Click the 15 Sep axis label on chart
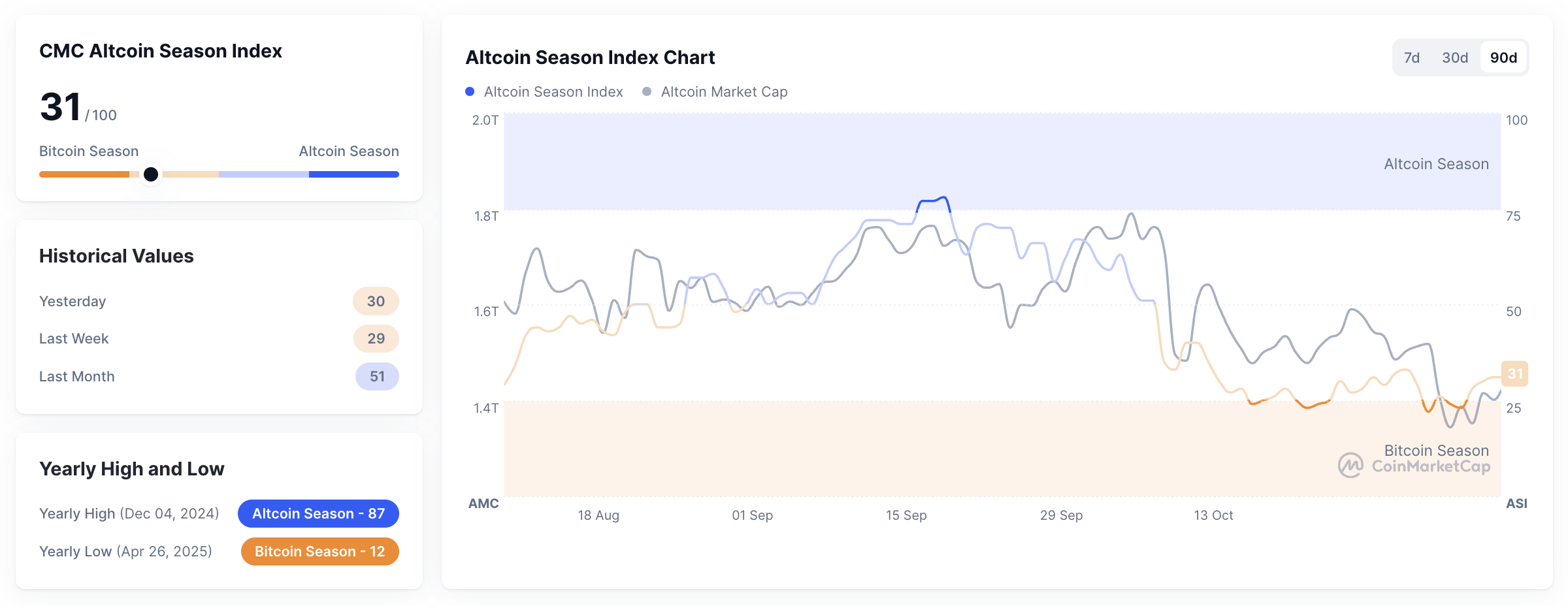Image resolution: width=1568 pixels, height=606 pixels. pyautogui.click(x=907, y=515)
